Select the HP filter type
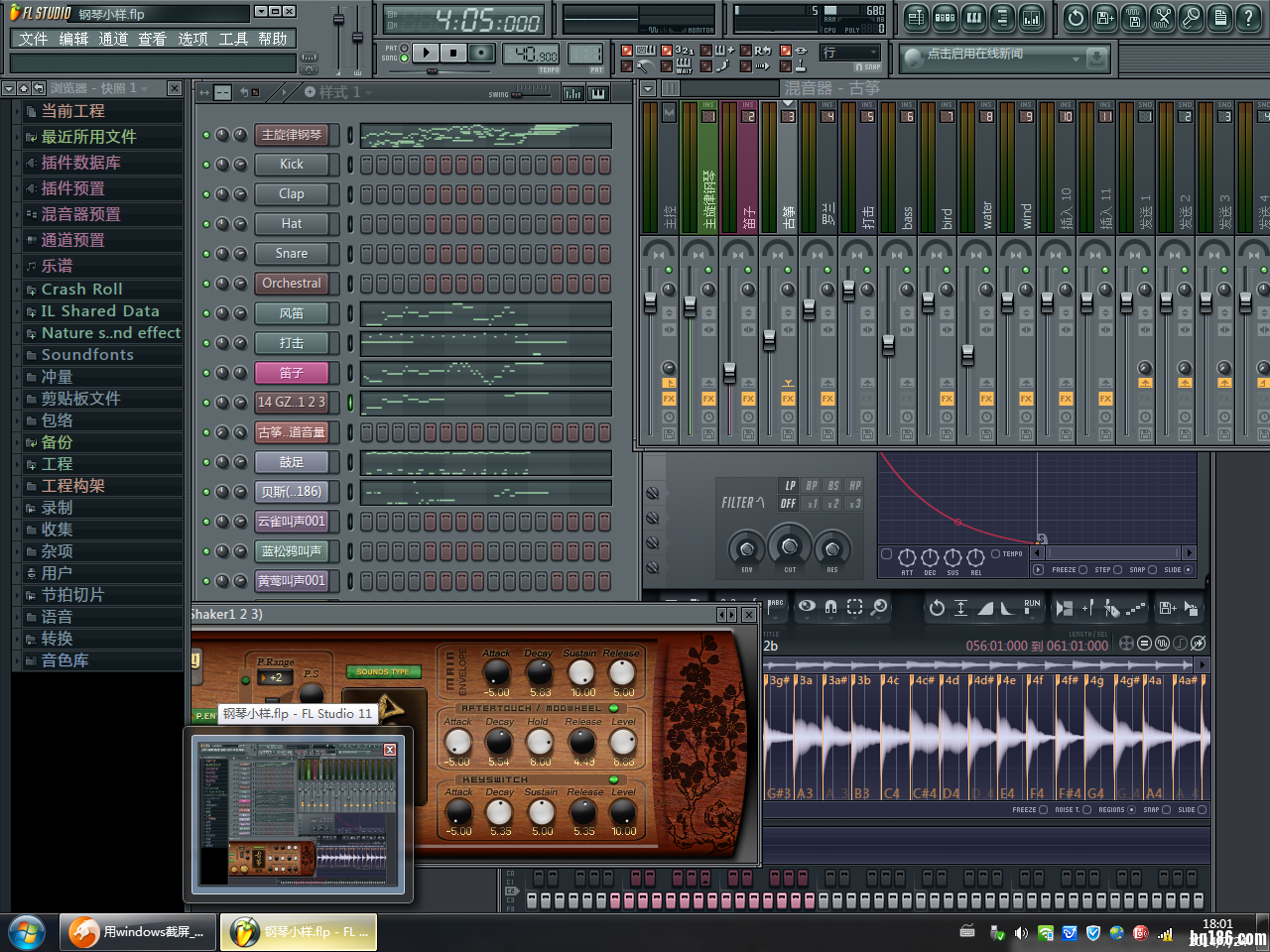 tap(854, 485)
